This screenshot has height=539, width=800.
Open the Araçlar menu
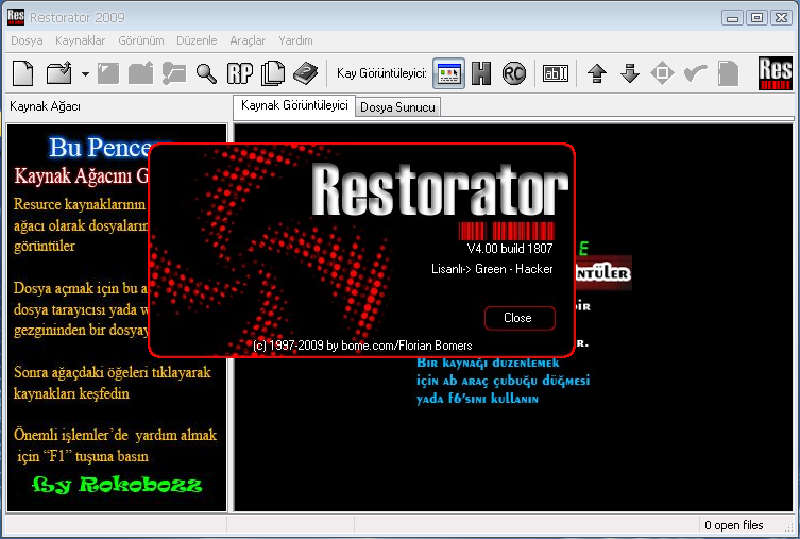click(247, 41)
